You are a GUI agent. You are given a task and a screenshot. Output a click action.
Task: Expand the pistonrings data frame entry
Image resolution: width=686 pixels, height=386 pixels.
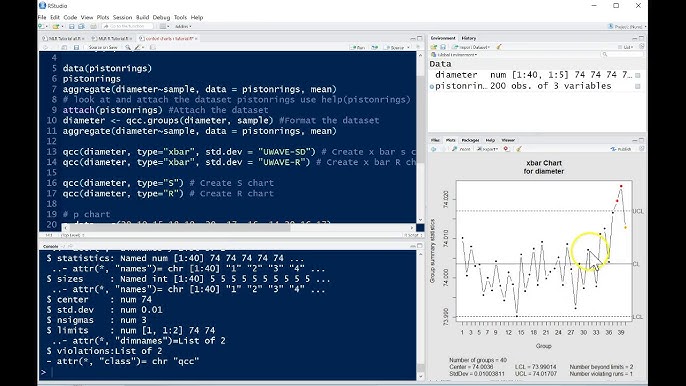pos(432,87)
